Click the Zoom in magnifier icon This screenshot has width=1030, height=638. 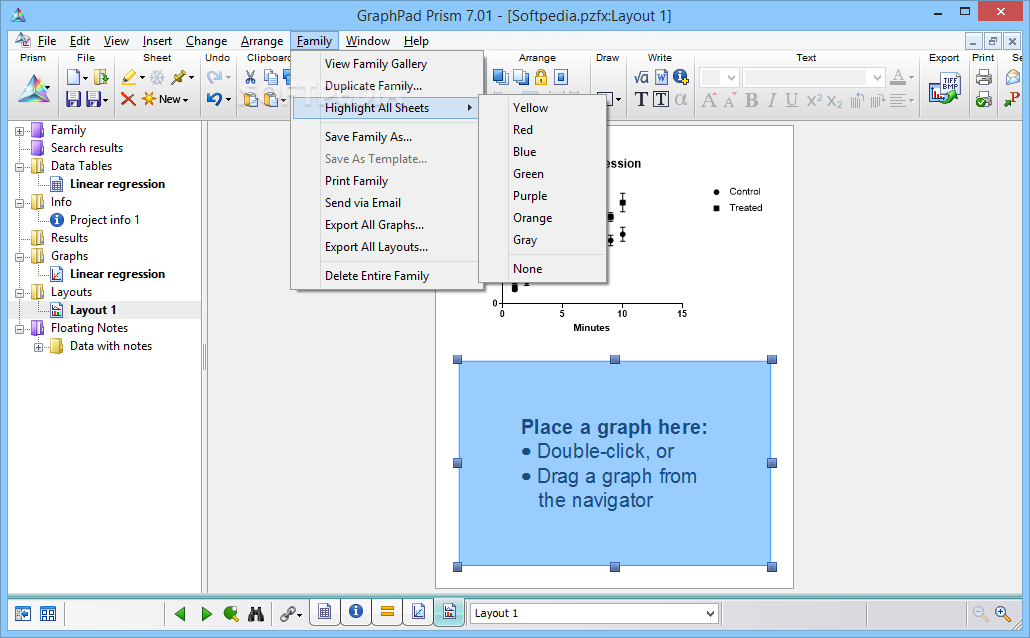(x=1002, y=614)
